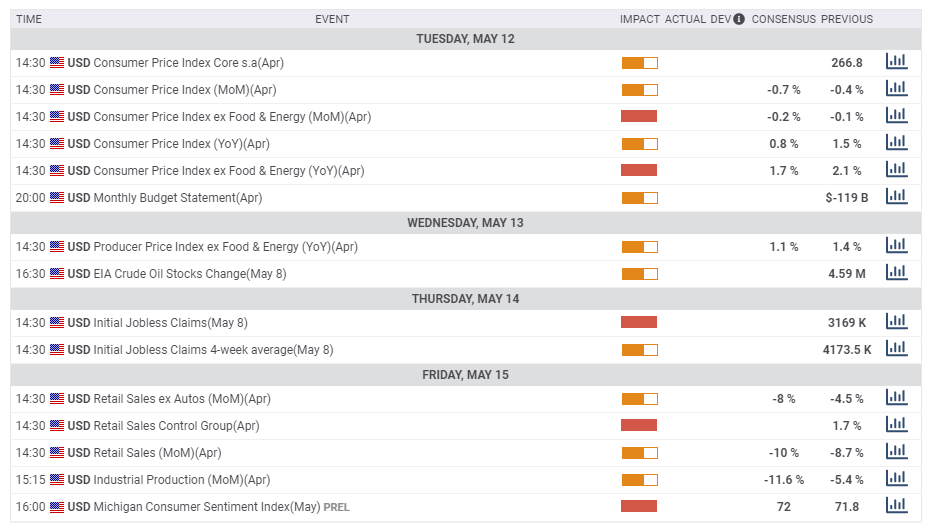
Task: Open chart icon for Michigan Consumer Sentiment Index
Action: point(896,505)
